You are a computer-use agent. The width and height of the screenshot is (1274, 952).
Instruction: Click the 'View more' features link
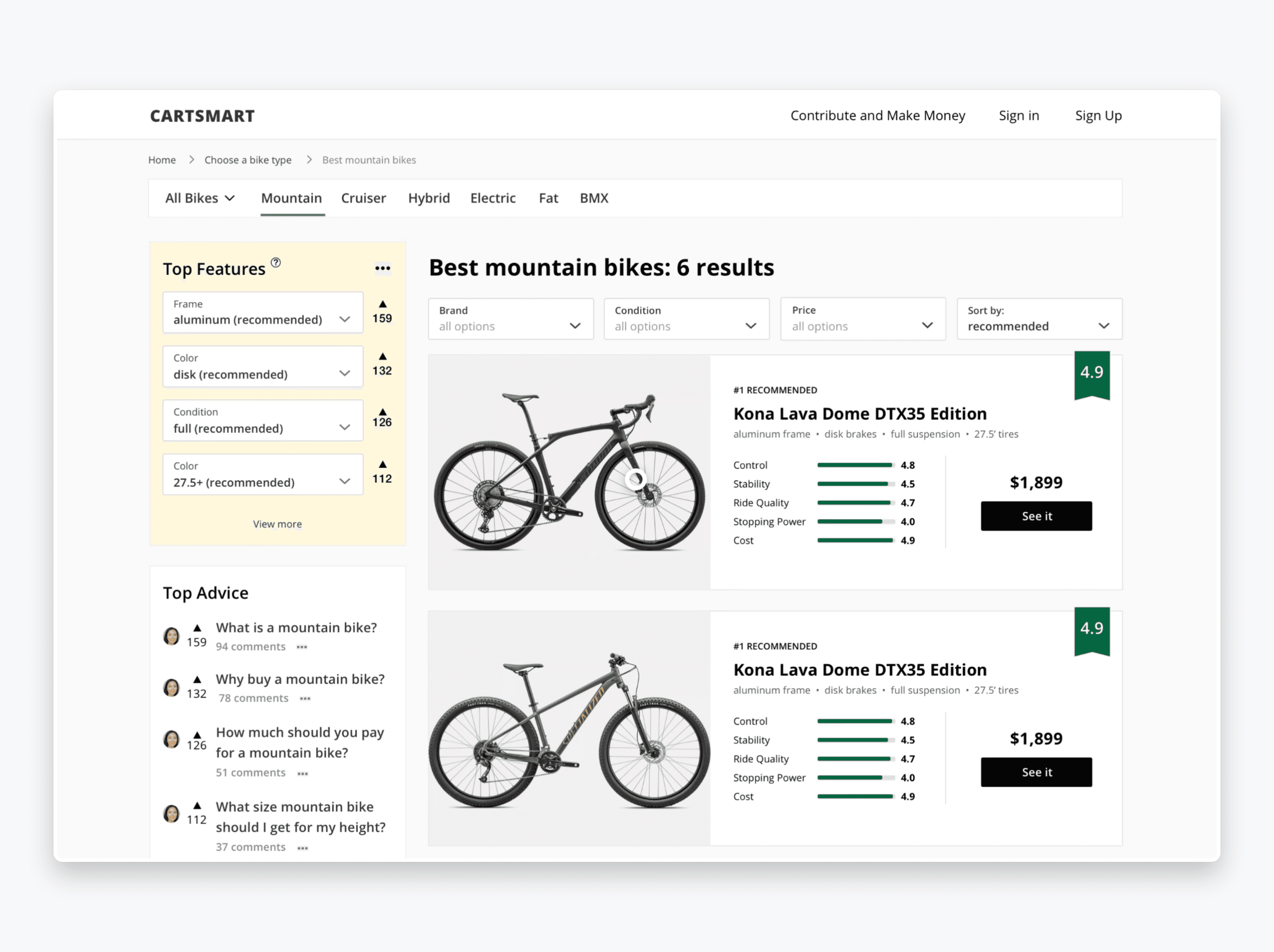coord(277,524)
